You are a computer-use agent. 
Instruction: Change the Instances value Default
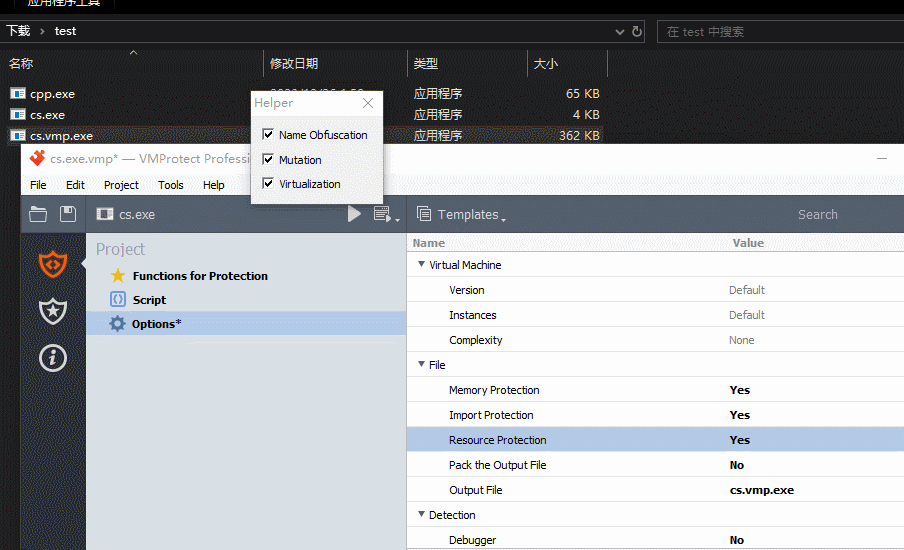(747, 315)
